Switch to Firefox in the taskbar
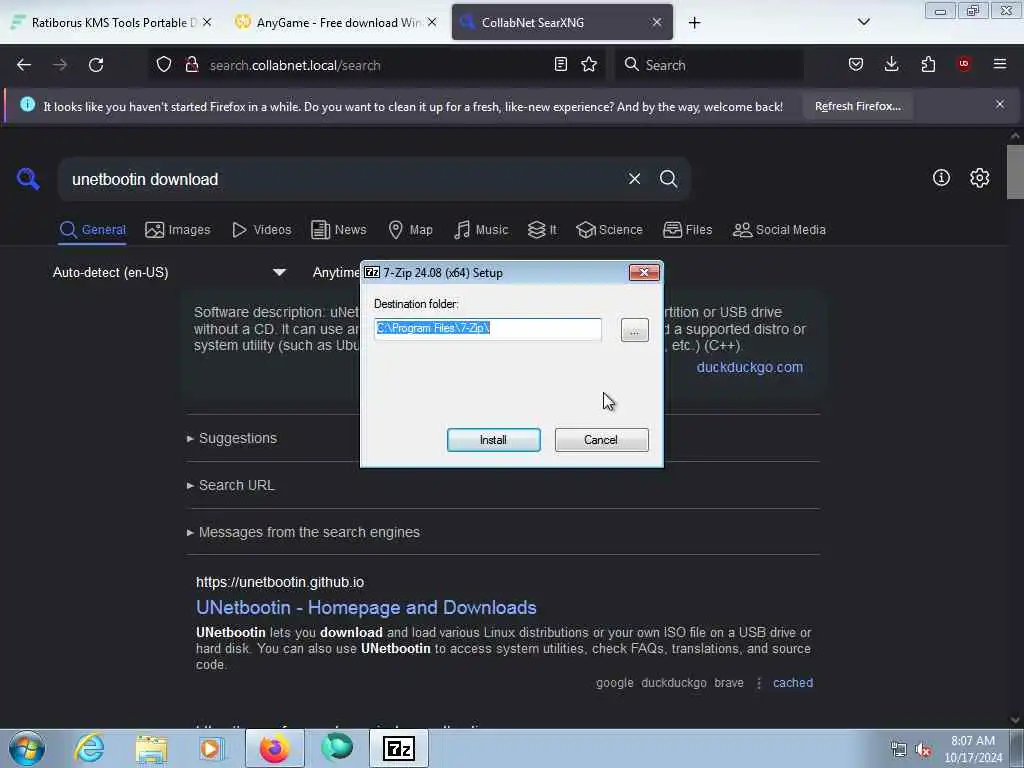 [x=274, y=748]
